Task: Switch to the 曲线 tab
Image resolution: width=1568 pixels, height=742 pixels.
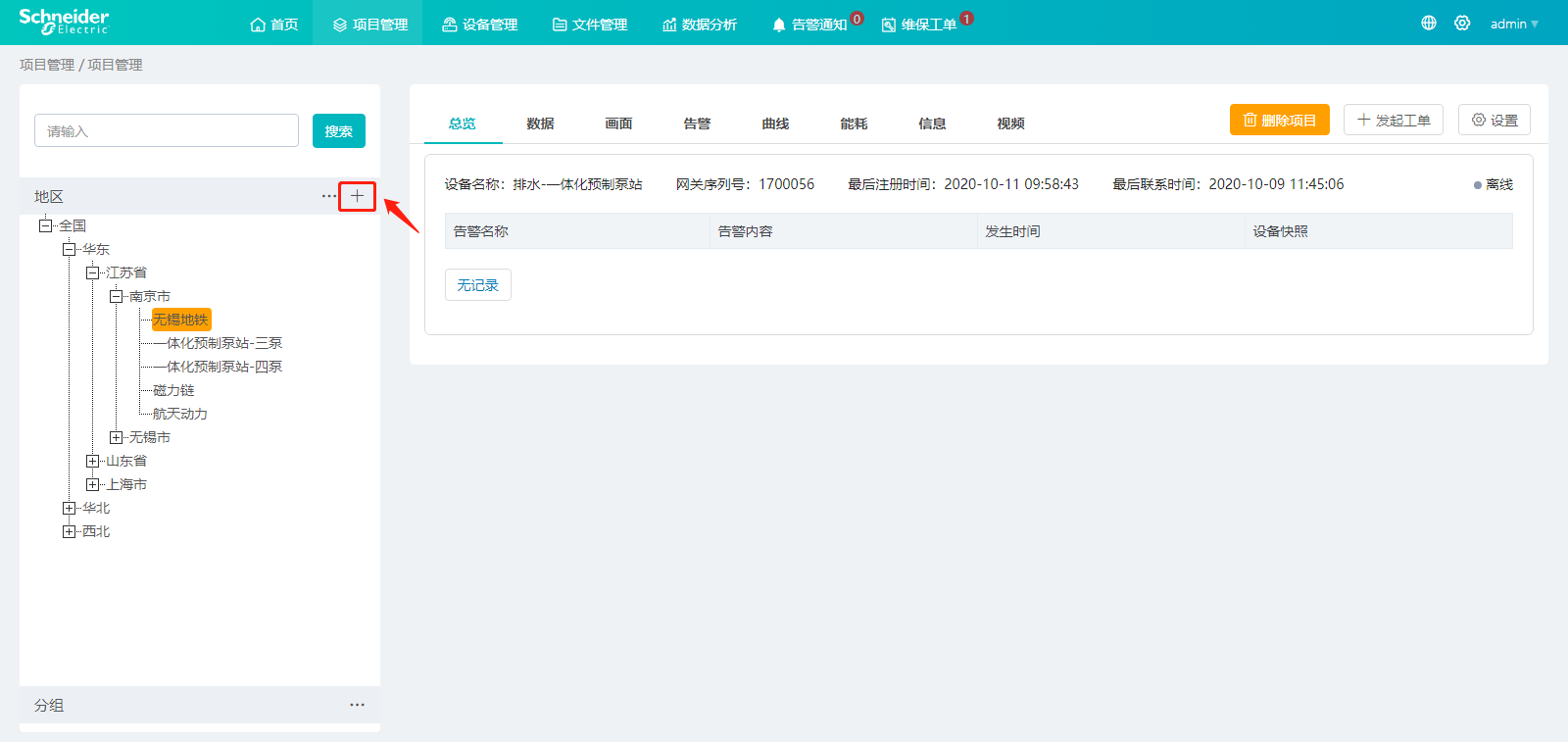Action: [775, 124]
